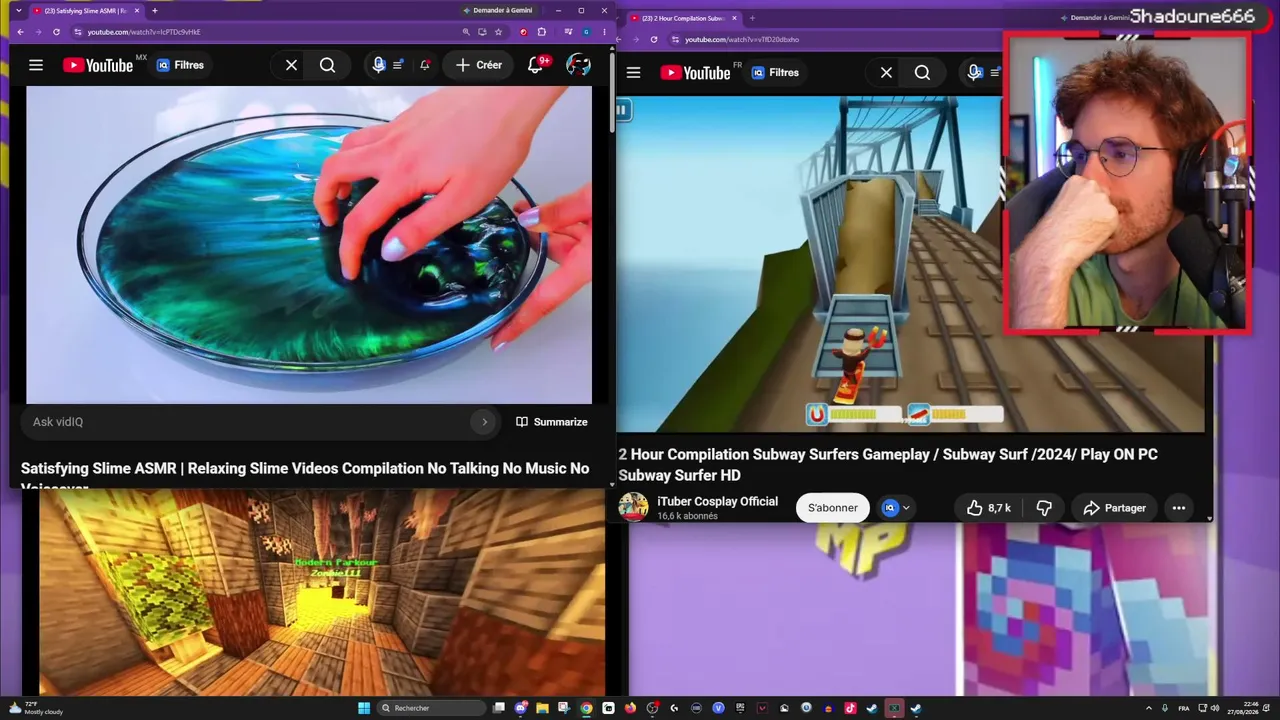
Task: Click the vidIQ bell alert icon beside the microphone
Action: pos(425,65)
